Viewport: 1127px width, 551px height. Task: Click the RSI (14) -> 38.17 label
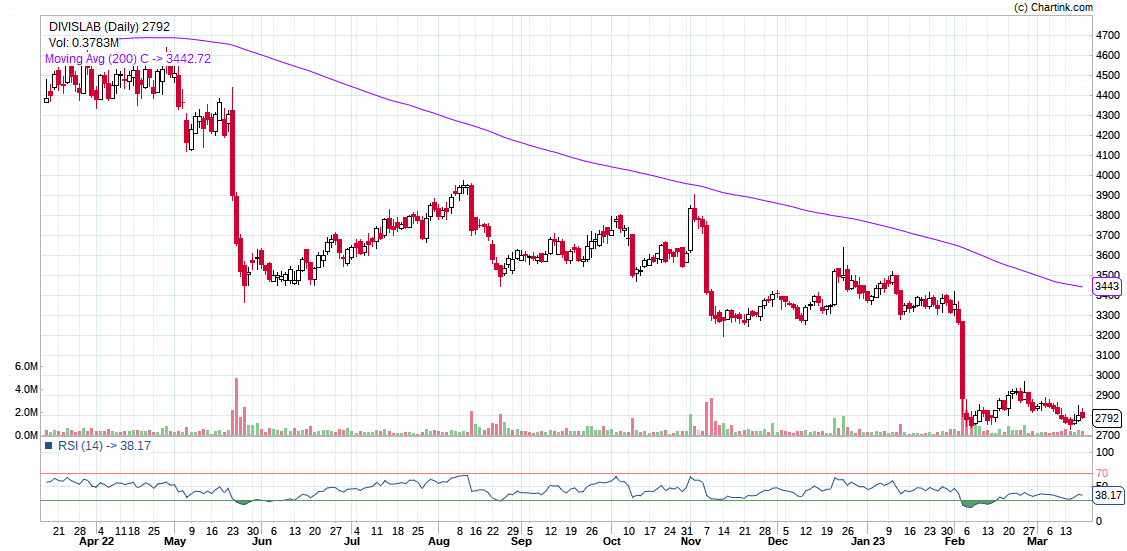point(104,445)
